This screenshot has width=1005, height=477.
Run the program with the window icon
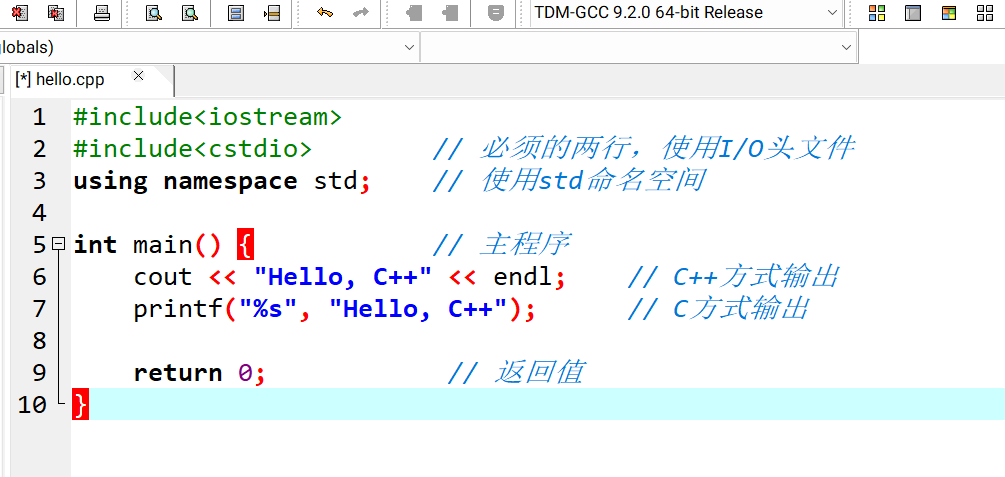(912, 13)
